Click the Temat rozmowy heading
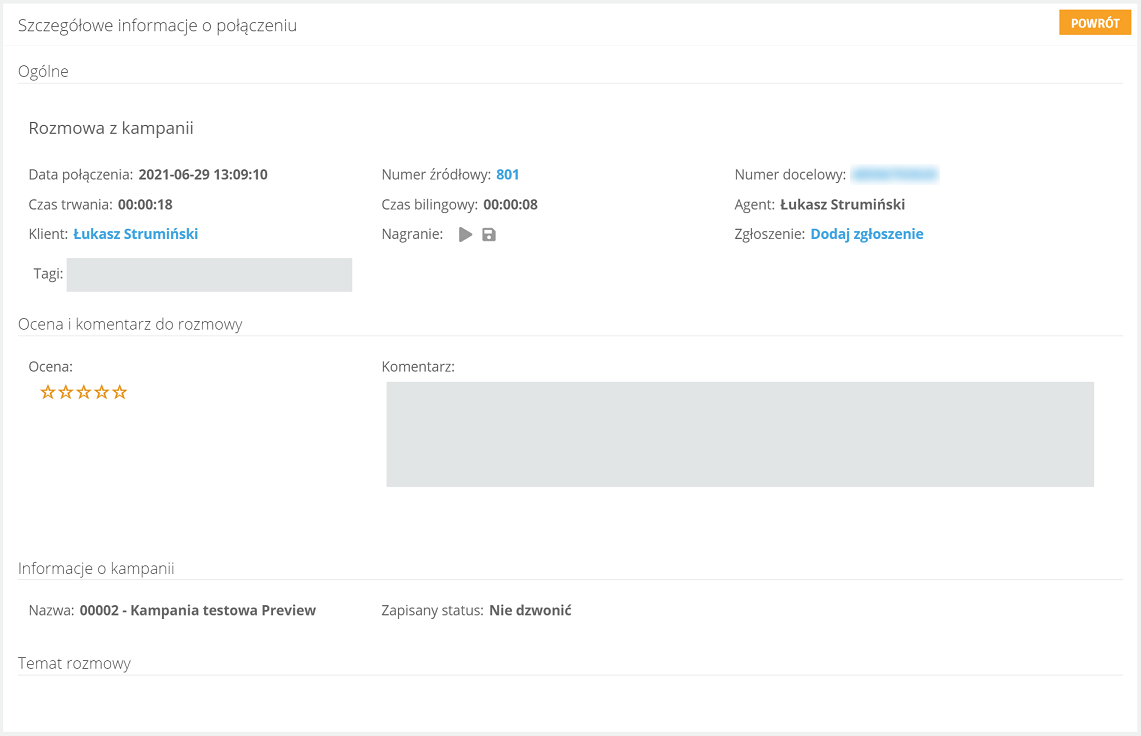 [x=74, y=663]
